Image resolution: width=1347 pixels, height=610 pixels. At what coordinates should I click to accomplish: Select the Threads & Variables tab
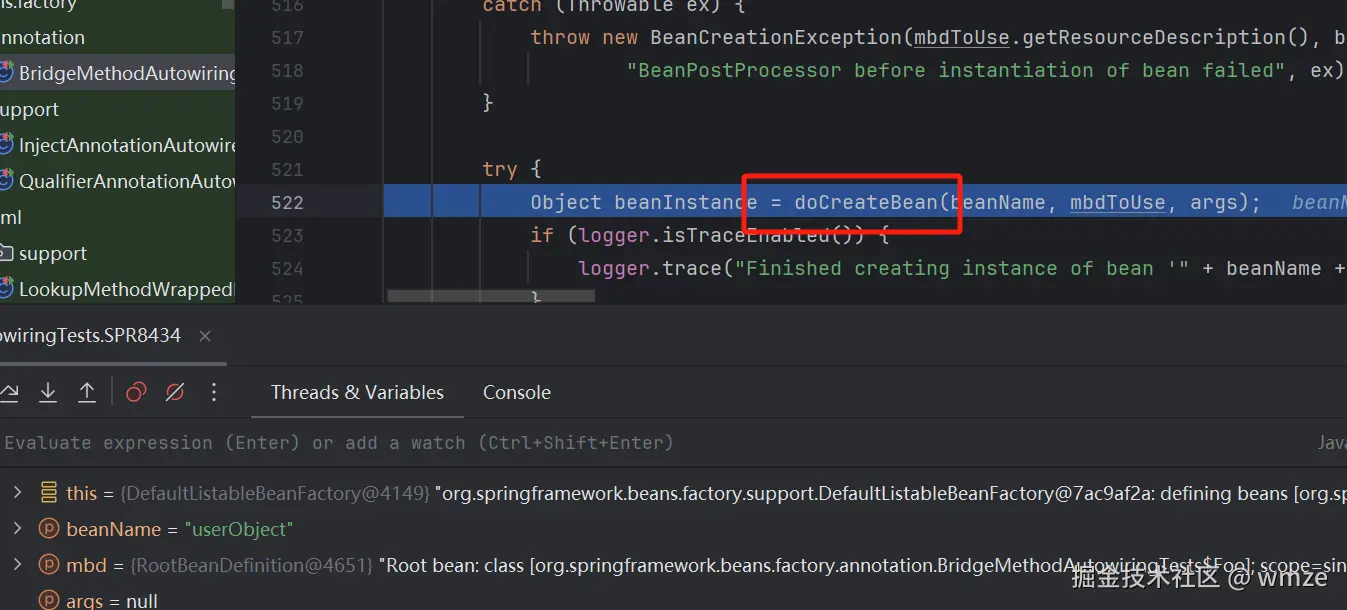point(357,393)
